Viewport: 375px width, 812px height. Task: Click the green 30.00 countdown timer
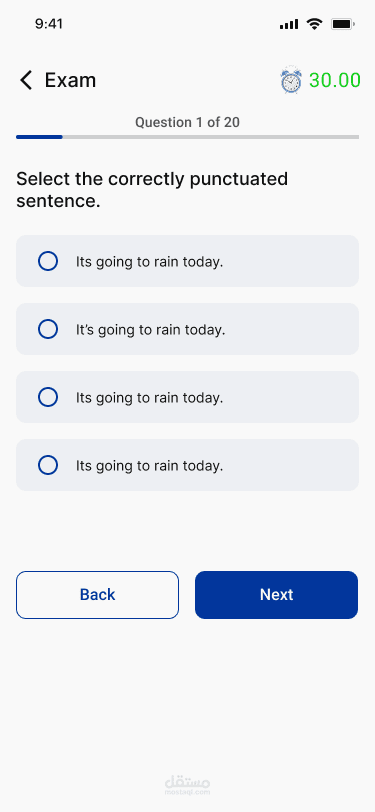pyautogui.click(x=335, y=80)
